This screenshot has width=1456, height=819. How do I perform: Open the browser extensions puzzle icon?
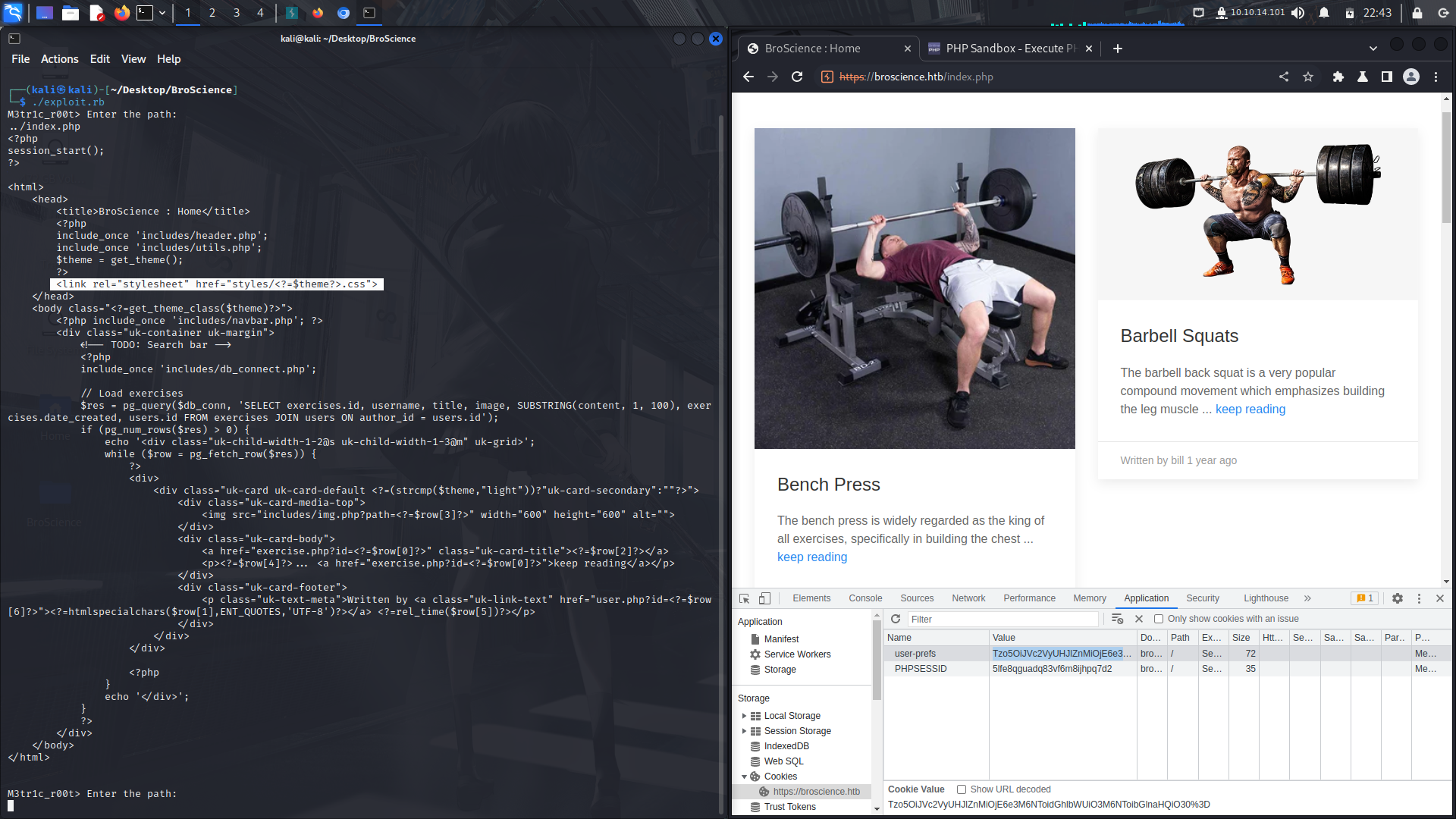[x=1338, y=77]
